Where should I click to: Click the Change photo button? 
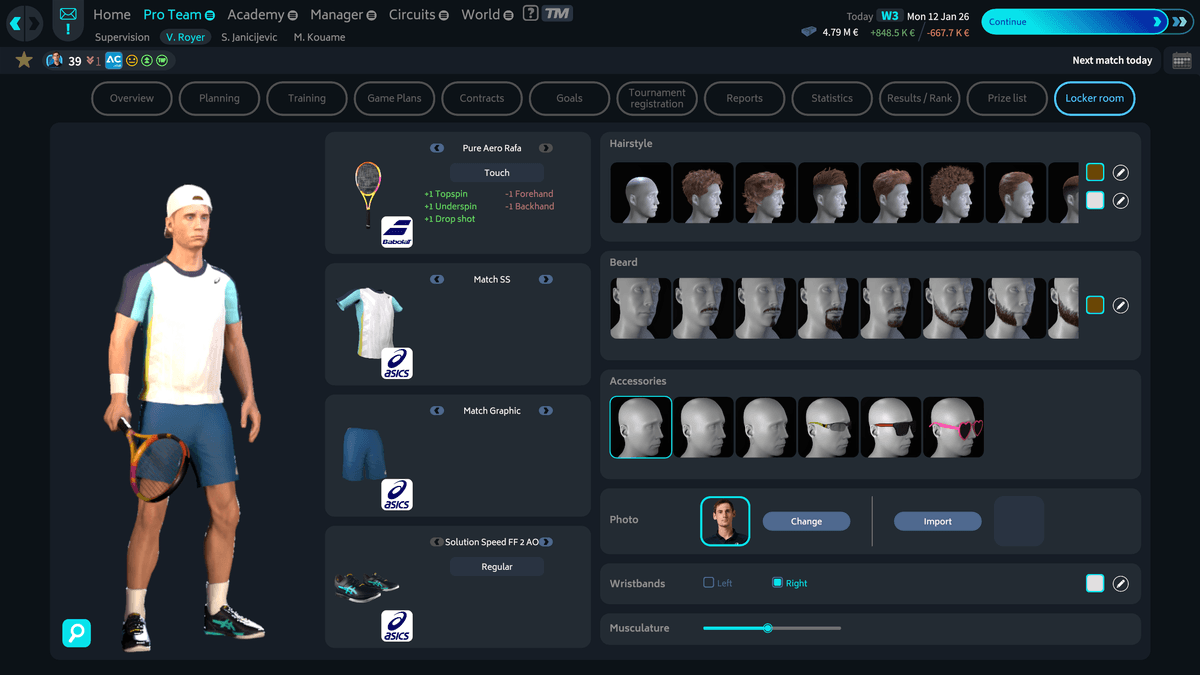806,521
